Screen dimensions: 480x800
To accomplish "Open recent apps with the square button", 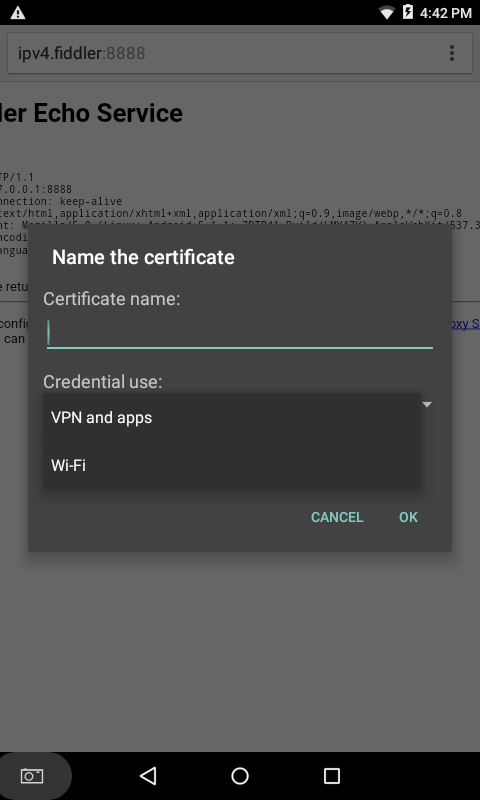I will tap(332, 776).
